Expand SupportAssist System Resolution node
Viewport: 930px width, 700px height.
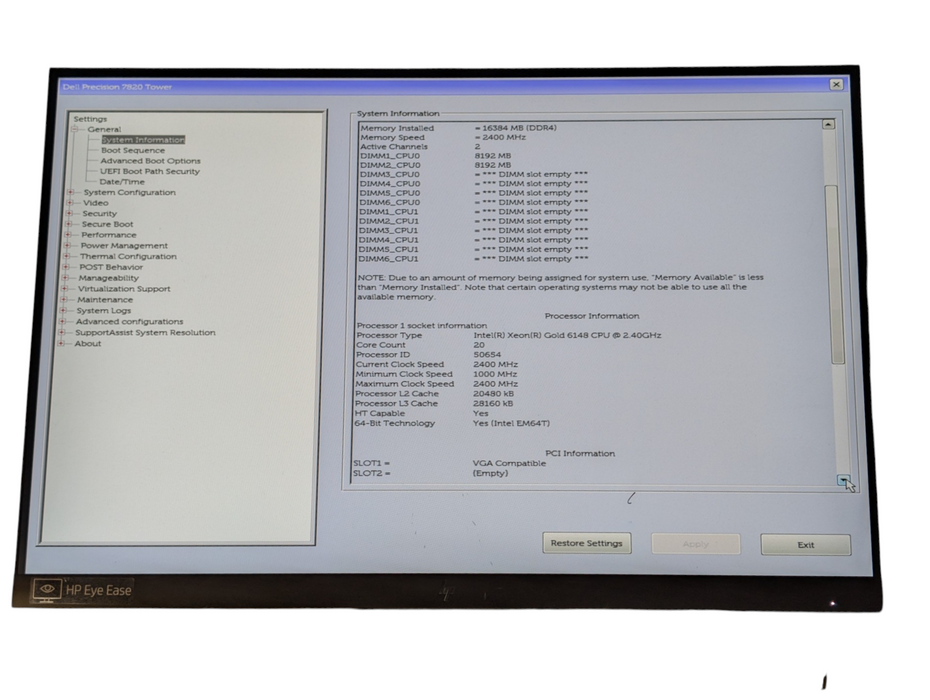[x=62, y=333]
